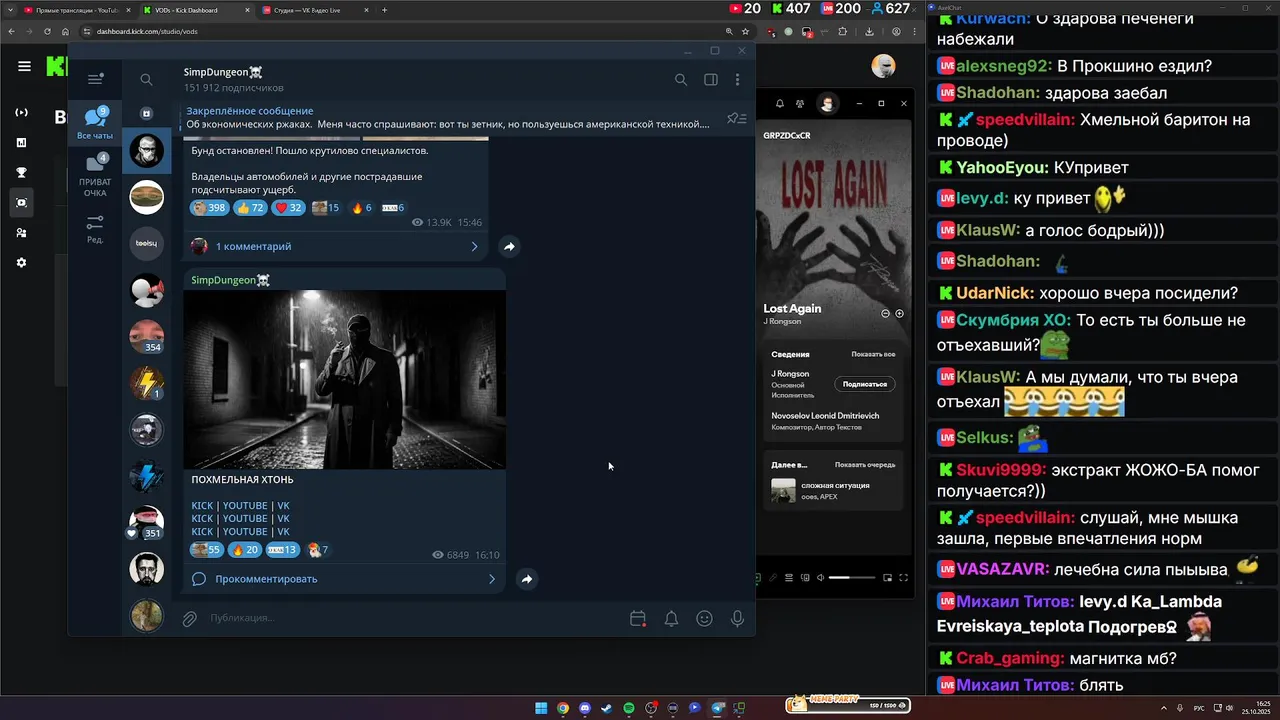
Task: Open queued track сложная ситуация
Action: 833,490
